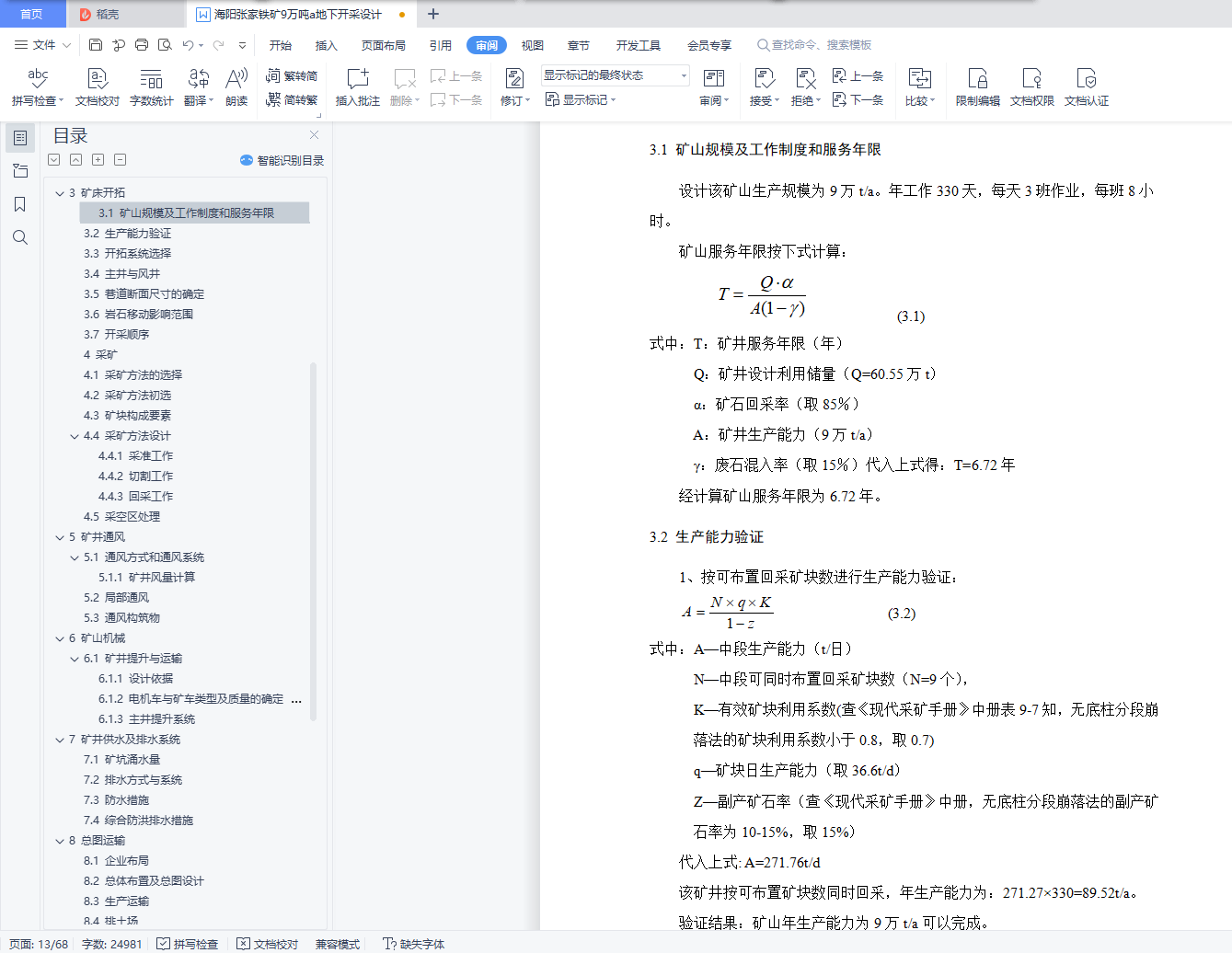Open the 开发工具 ribbon tab
The width and height of the screenshot is (1232, 953).
point(639,45)
